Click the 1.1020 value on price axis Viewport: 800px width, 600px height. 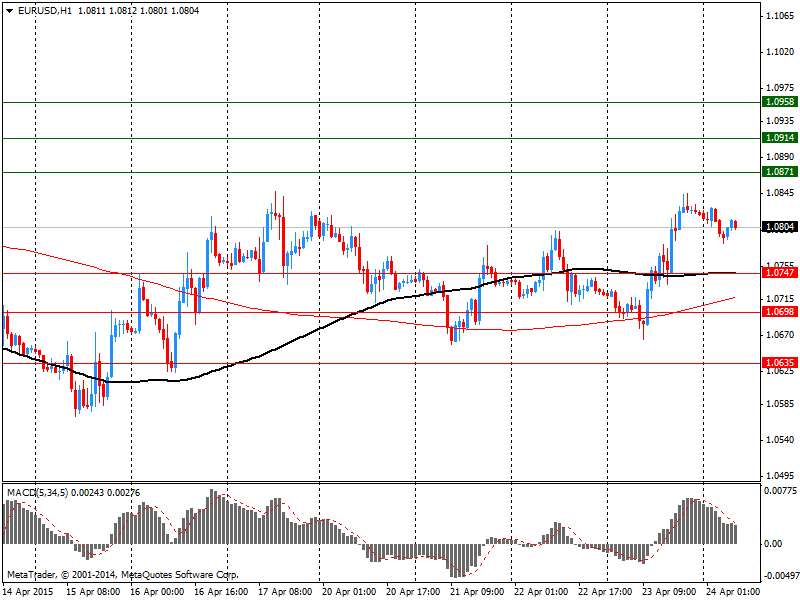(x=780, y=52)
